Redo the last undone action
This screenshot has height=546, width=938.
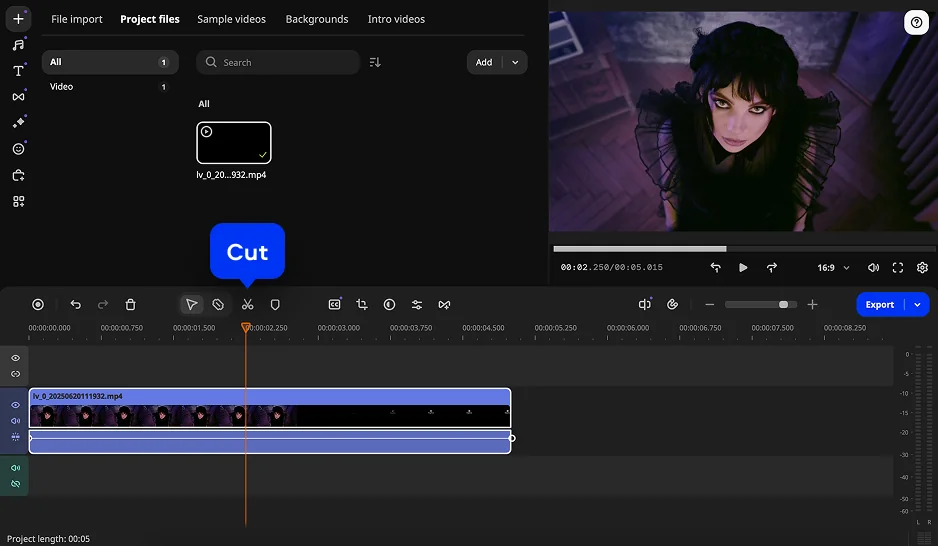tap(103, 304)
